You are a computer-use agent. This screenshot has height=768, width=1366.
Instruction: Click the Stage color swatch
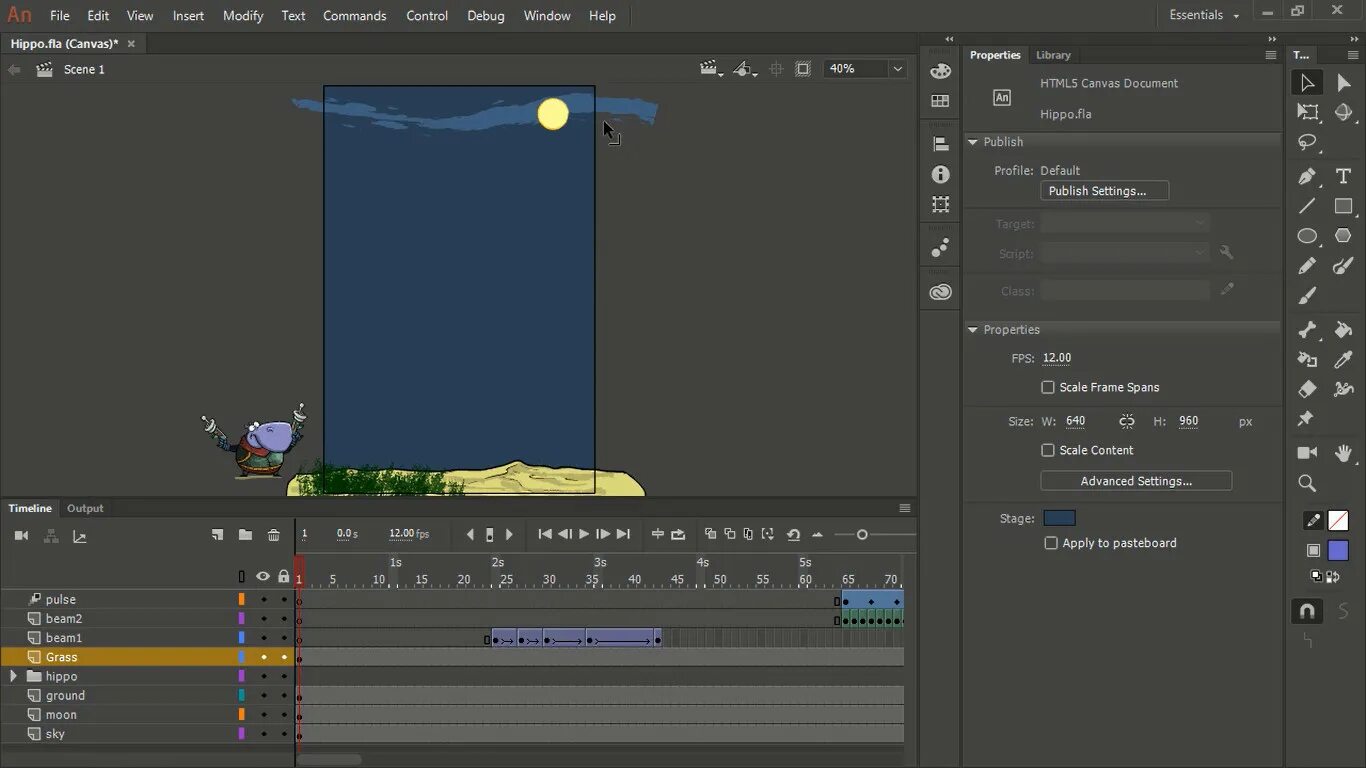1059,518
